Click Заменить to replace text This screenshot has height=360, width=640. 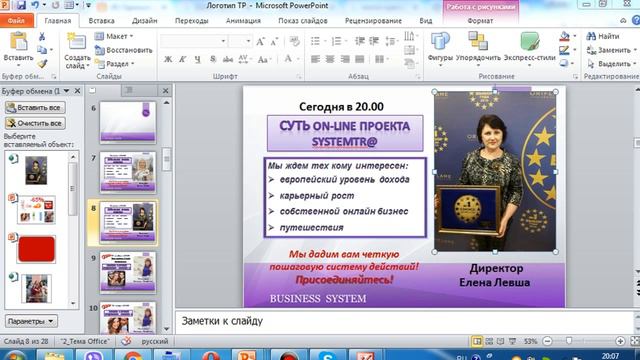click(611, 50)
